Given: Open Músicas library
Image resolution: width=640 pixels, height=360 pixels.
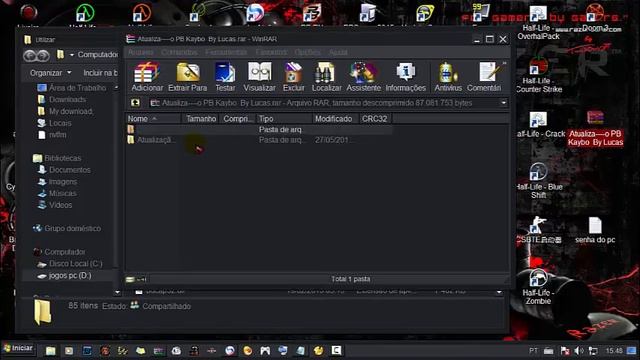Looking at the screenshot, I should [57, 193].
